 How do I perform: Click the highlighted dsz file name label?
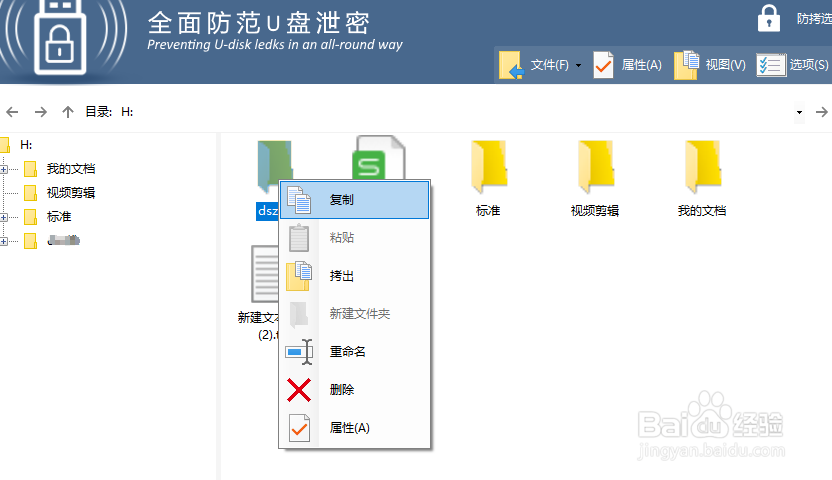pos(267,211)
